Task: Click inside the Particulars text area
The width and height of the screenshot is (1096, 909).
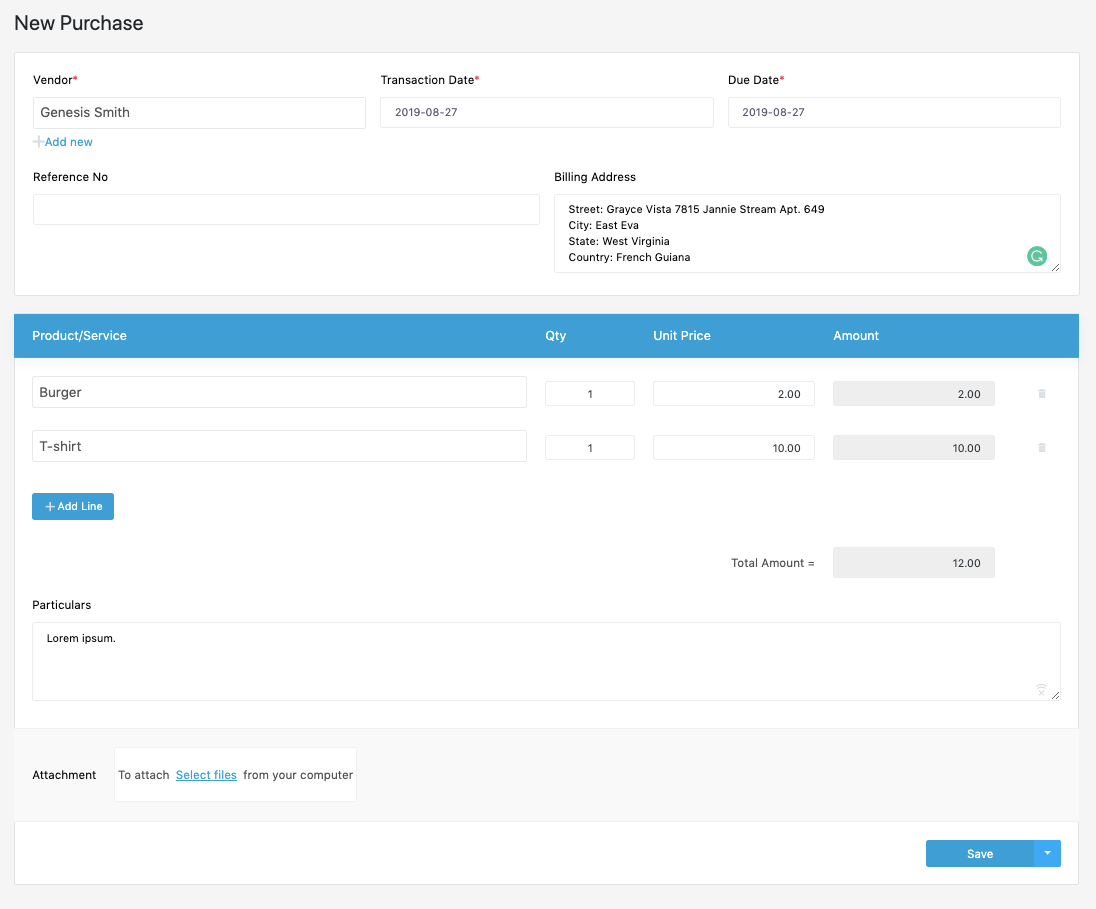Action: [546, 660]
